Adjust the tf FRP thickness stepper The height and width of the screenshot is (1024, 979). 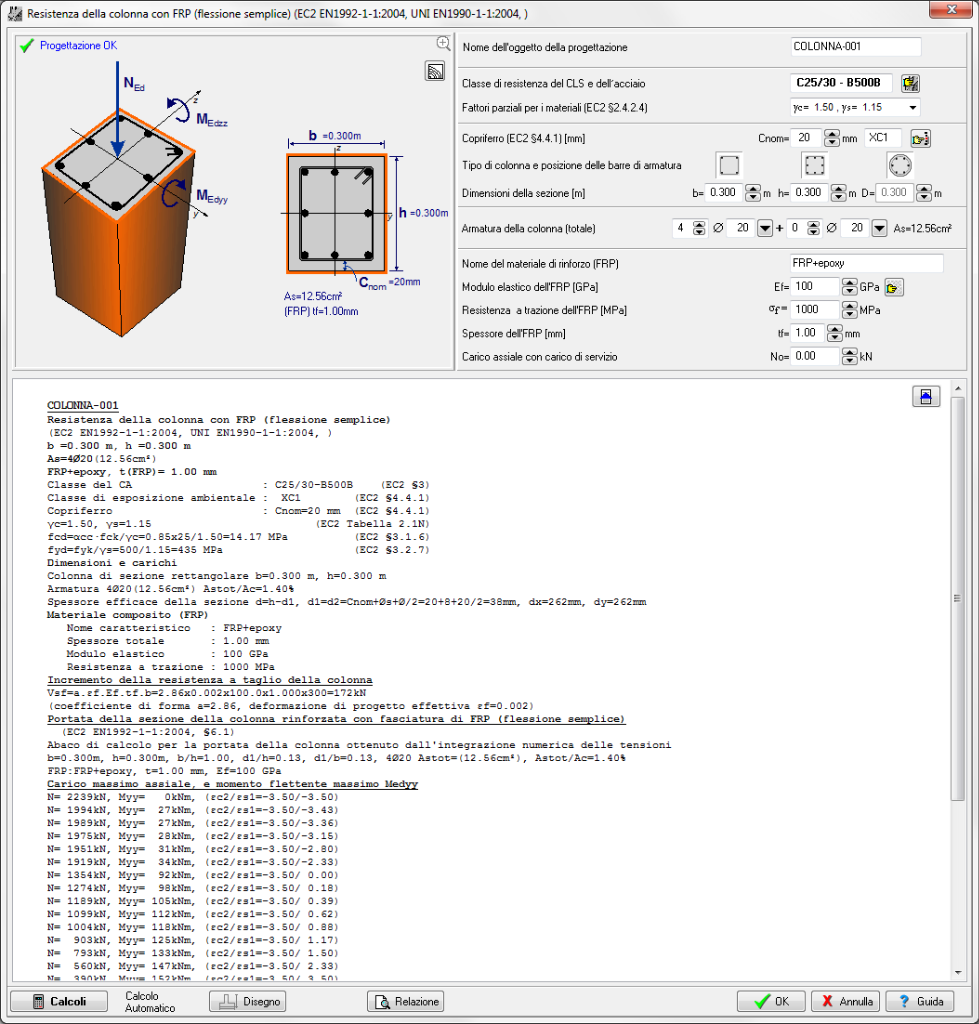pyautogui.click(x=834, y=334)
